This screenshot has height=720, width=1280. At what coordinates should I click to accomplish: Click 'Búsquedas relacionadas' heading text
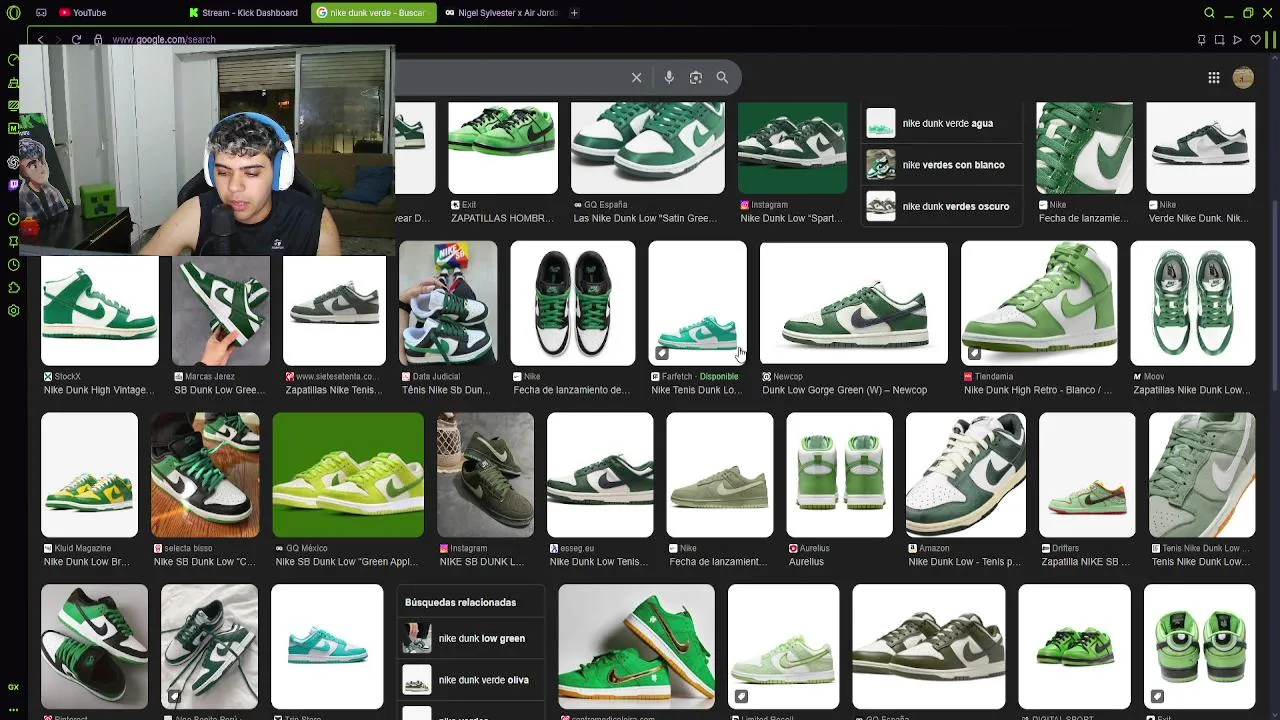(x=460, y=602)
